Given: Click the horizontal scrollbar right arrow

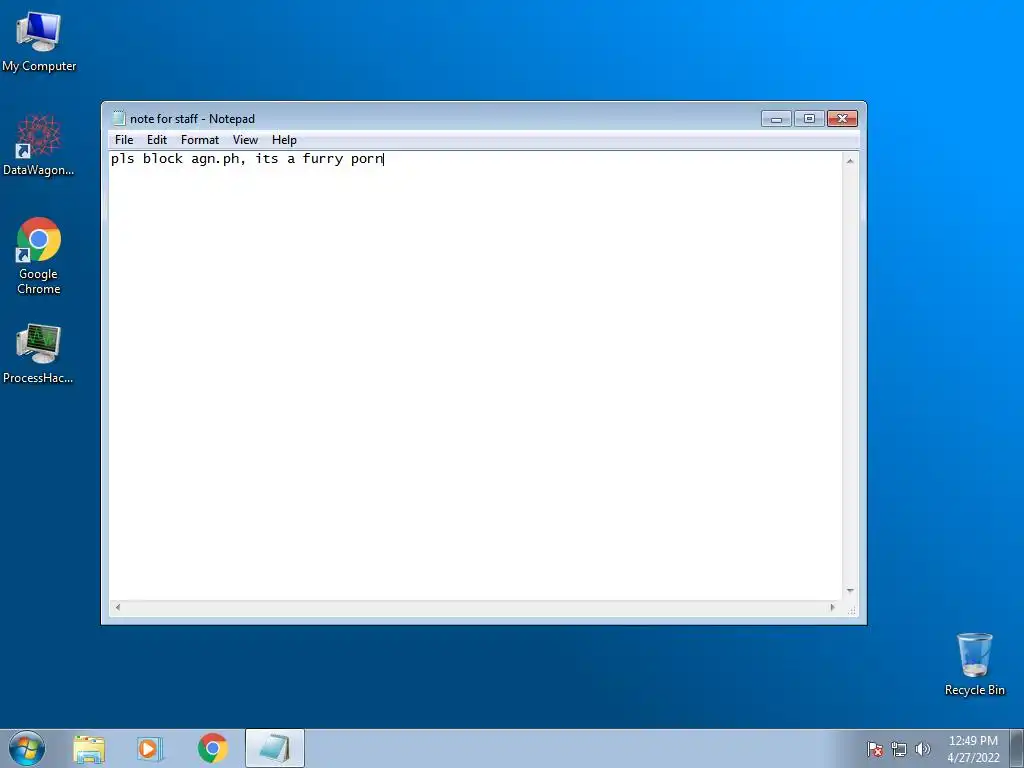Looking at the screenshot, I should click(833, 607).
